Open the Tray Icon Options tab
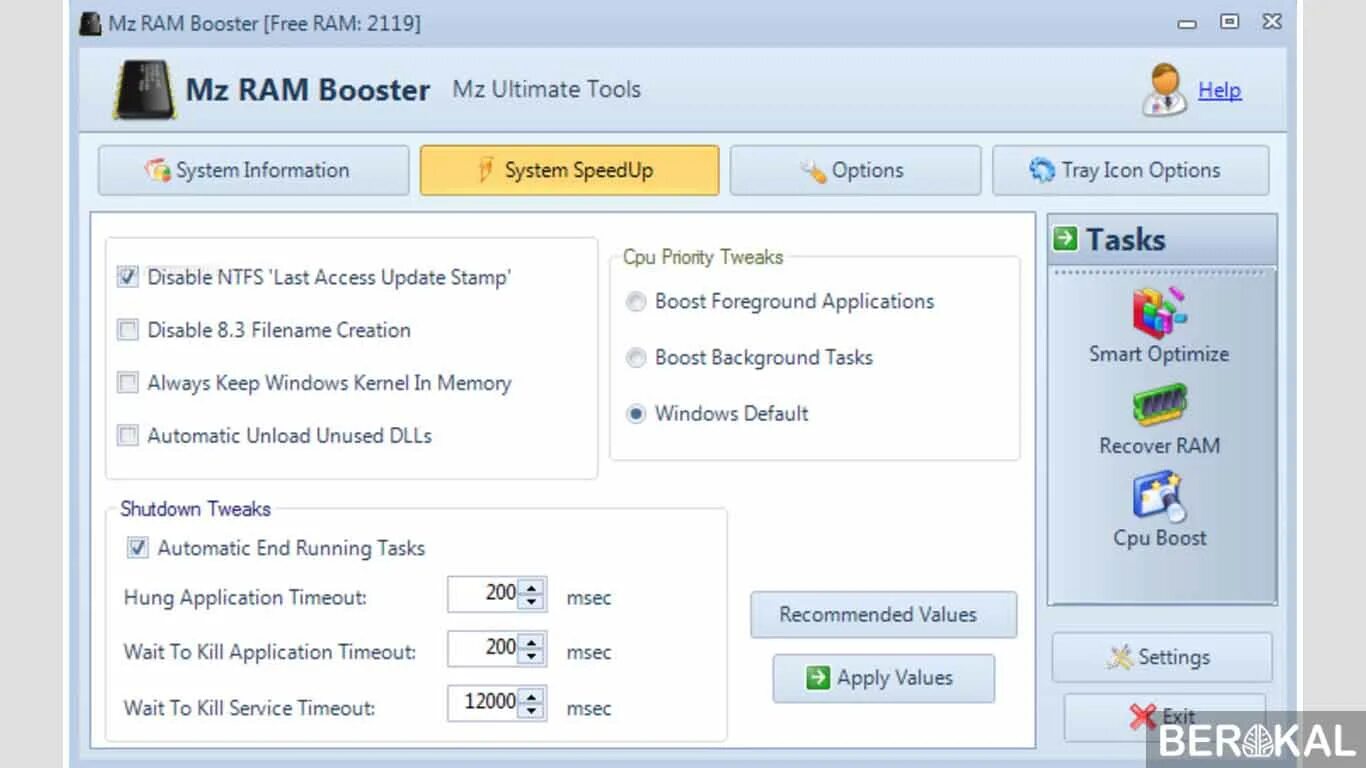This screenshot has width=1366, height=768. pos(1130,170)
